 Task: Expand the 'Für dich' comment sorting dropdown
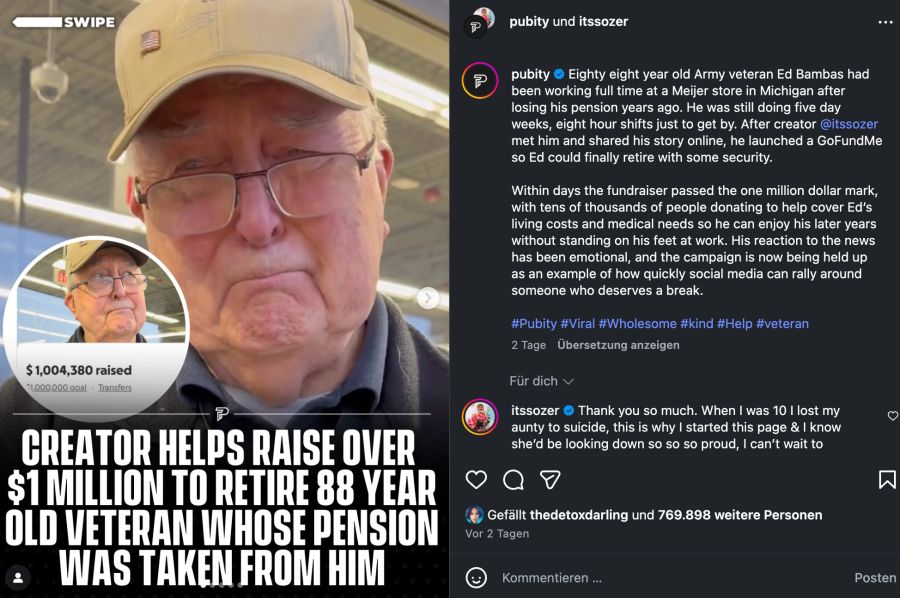[541, 381]
